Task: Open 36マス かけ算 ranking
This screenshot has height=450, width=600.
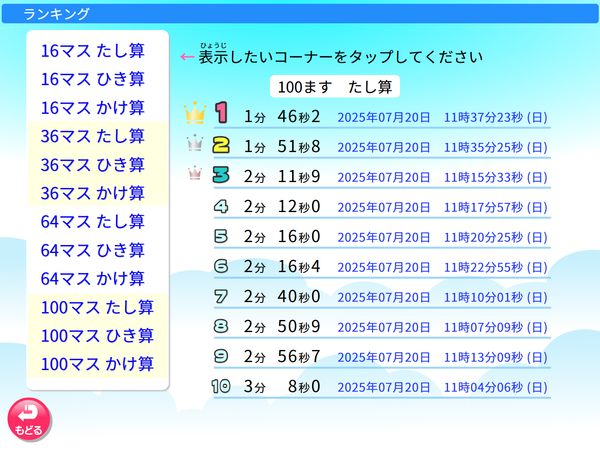Action: (93, 193)
